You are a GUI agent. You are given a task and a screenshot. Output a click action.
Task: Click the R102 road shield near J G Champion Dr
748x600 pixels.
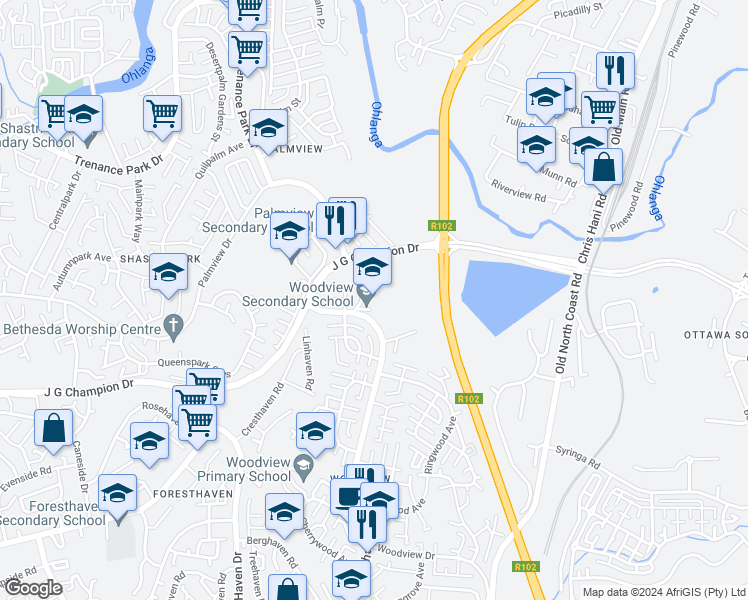tap(442, 226)
